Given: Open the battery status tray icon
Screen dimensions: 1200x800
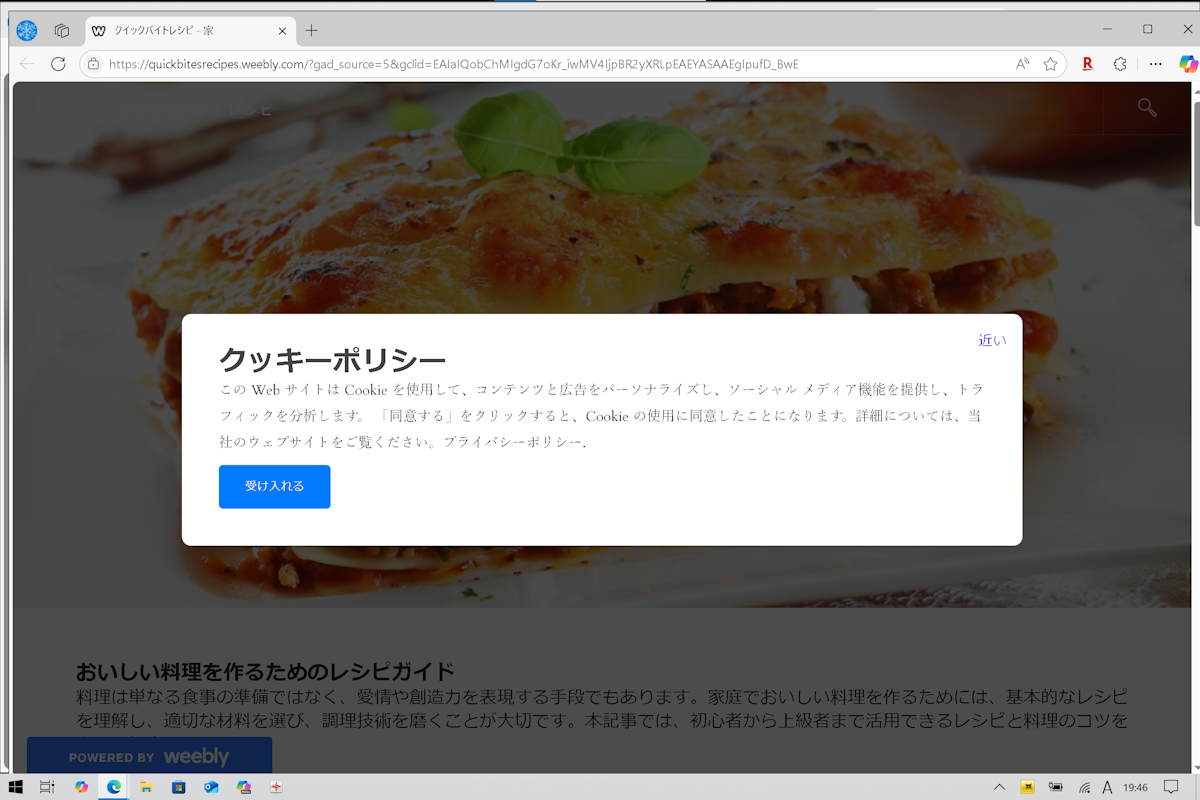Looking at the screenshot, I should [x=1055, y=787].
